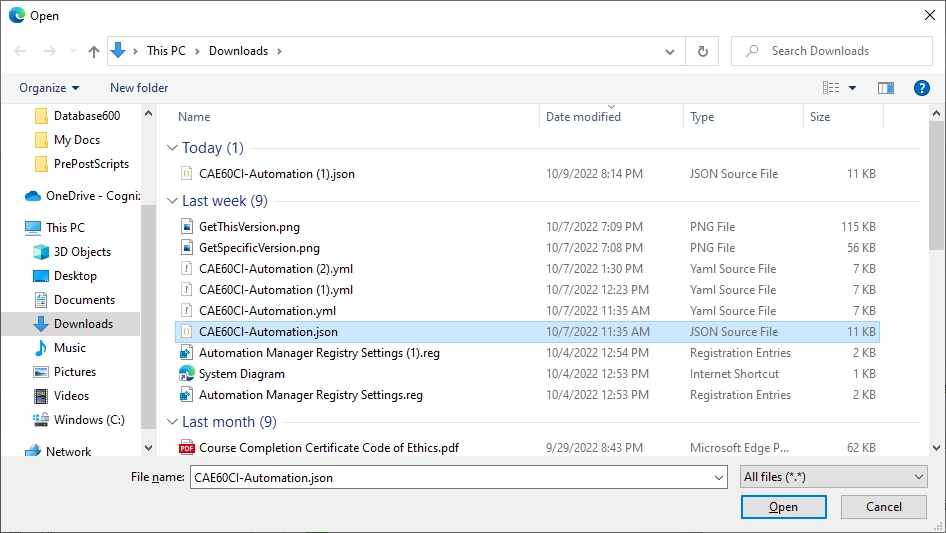Click the Search Downloads field

point(831,51)
